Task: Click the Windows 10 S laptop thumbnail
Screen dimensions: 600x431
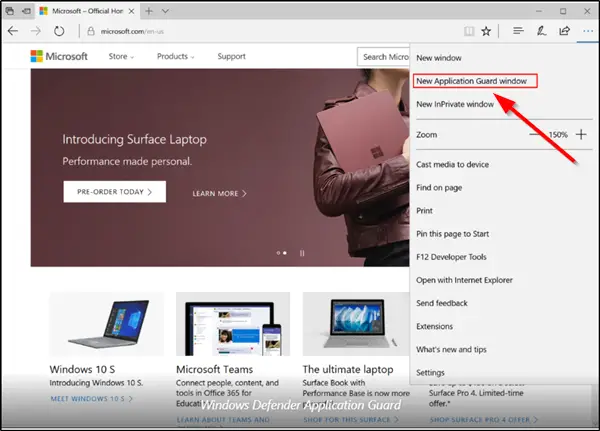Action: click(x=107, y=324)
